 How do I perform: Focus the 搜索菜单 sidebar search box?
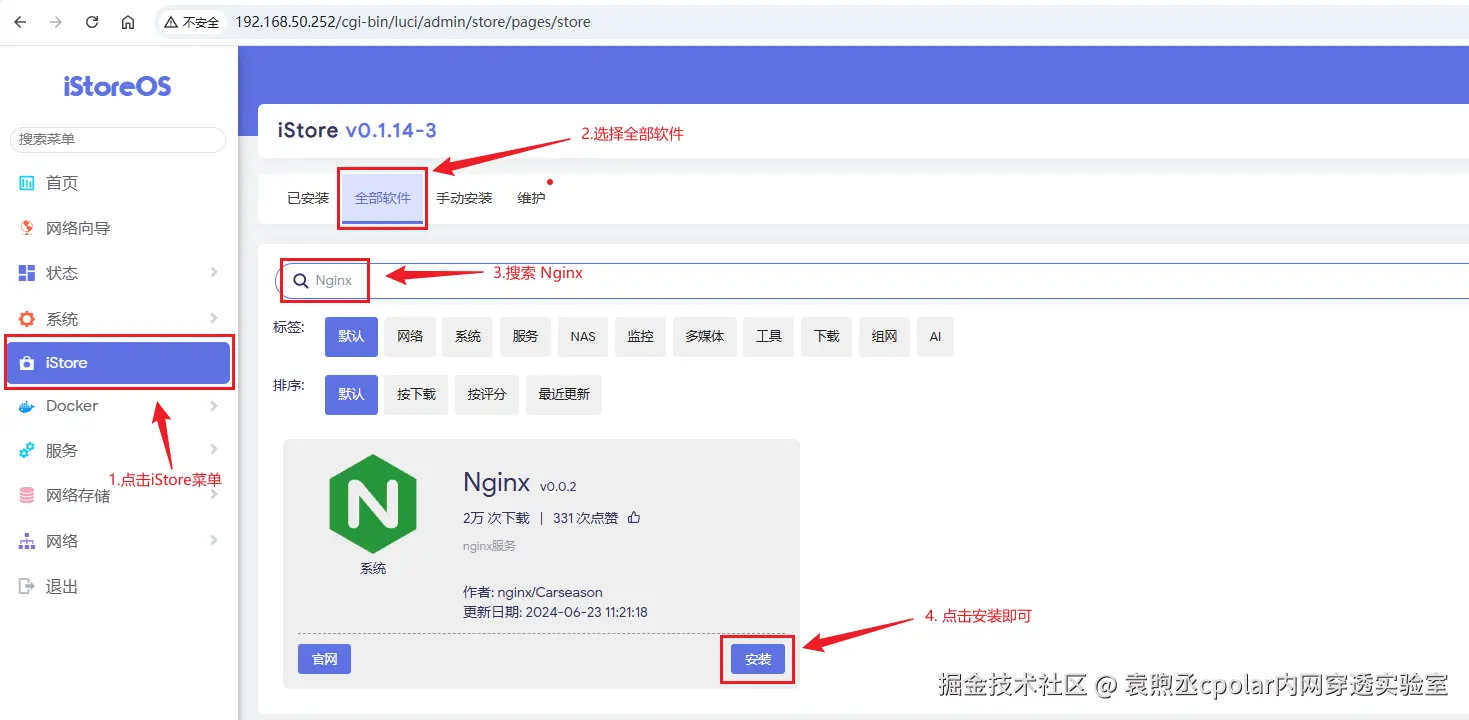pyautogui.click(x=118, y=139)
